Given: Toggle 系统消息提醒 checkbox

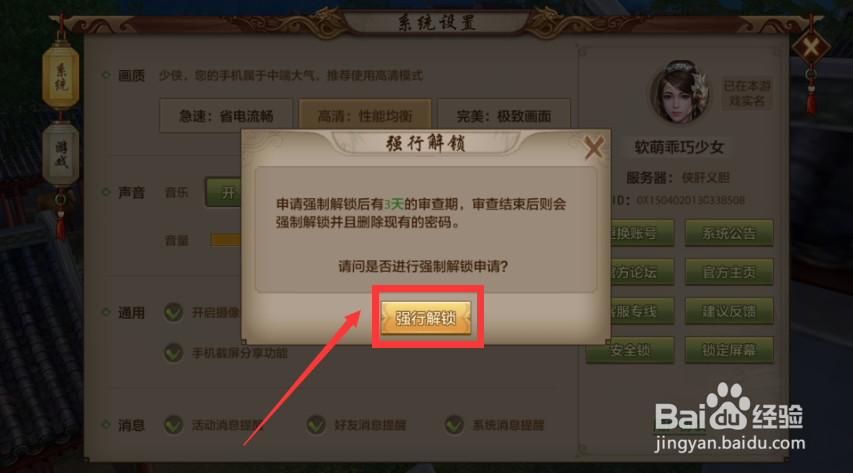Looking at the screenshot, I should point(454,425).
